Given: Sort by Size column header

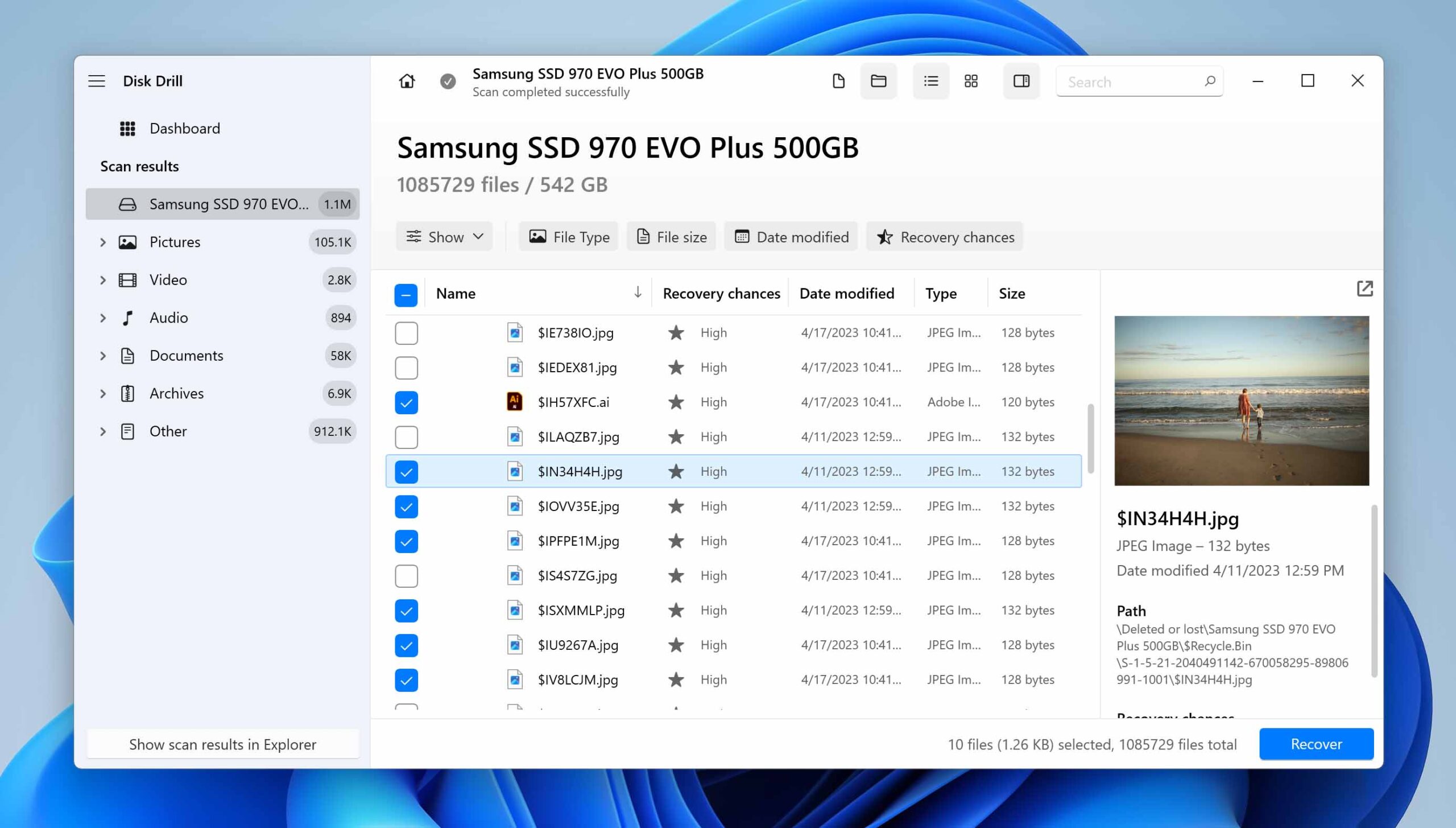Looking at the screenshot, I should pyautogui.click(x=1012, y=293).
